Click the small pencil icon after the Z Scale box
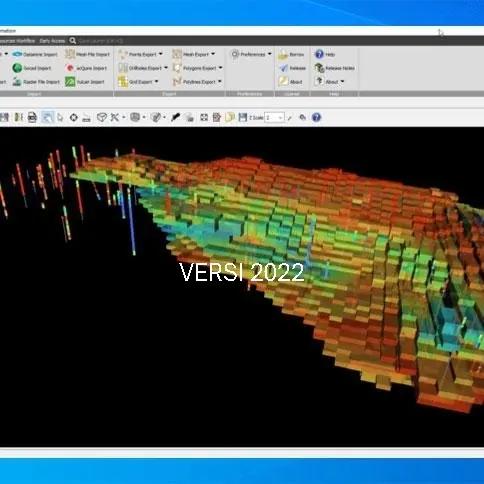 pos(291,117)
